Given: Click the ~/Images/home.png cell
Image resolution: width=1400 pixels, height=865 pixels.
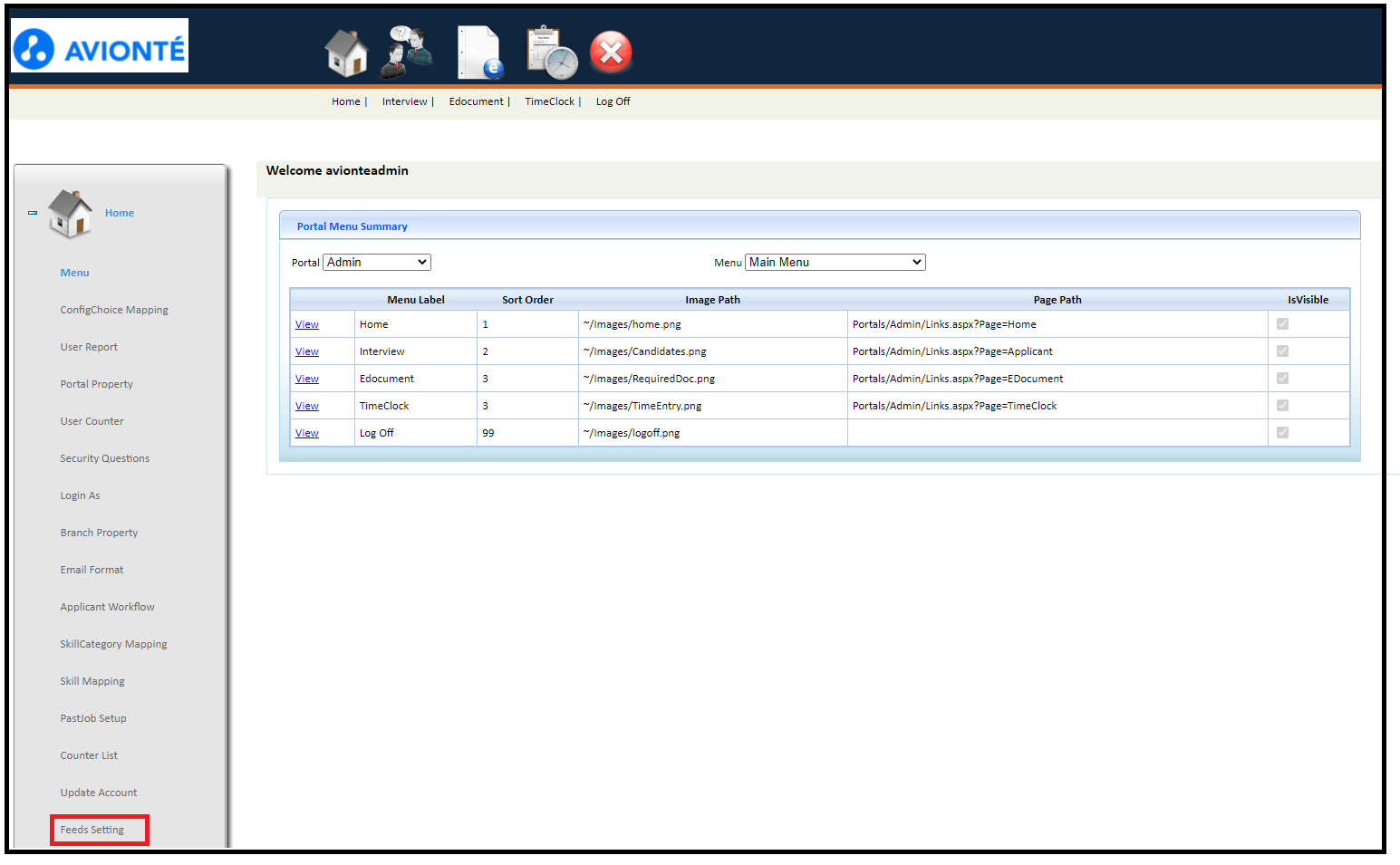Looking at the screenshot, I should pos(712,324).
